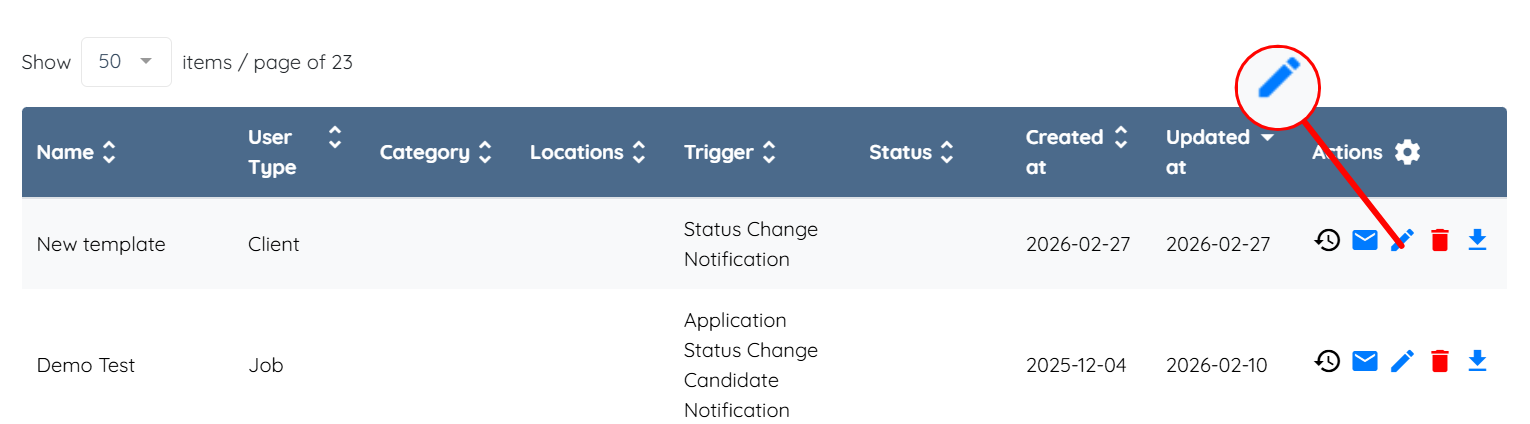The width and height of the screenshot is (1530, 424).
Task: Click mail icon in New template row
Action: coord(1365,240)
